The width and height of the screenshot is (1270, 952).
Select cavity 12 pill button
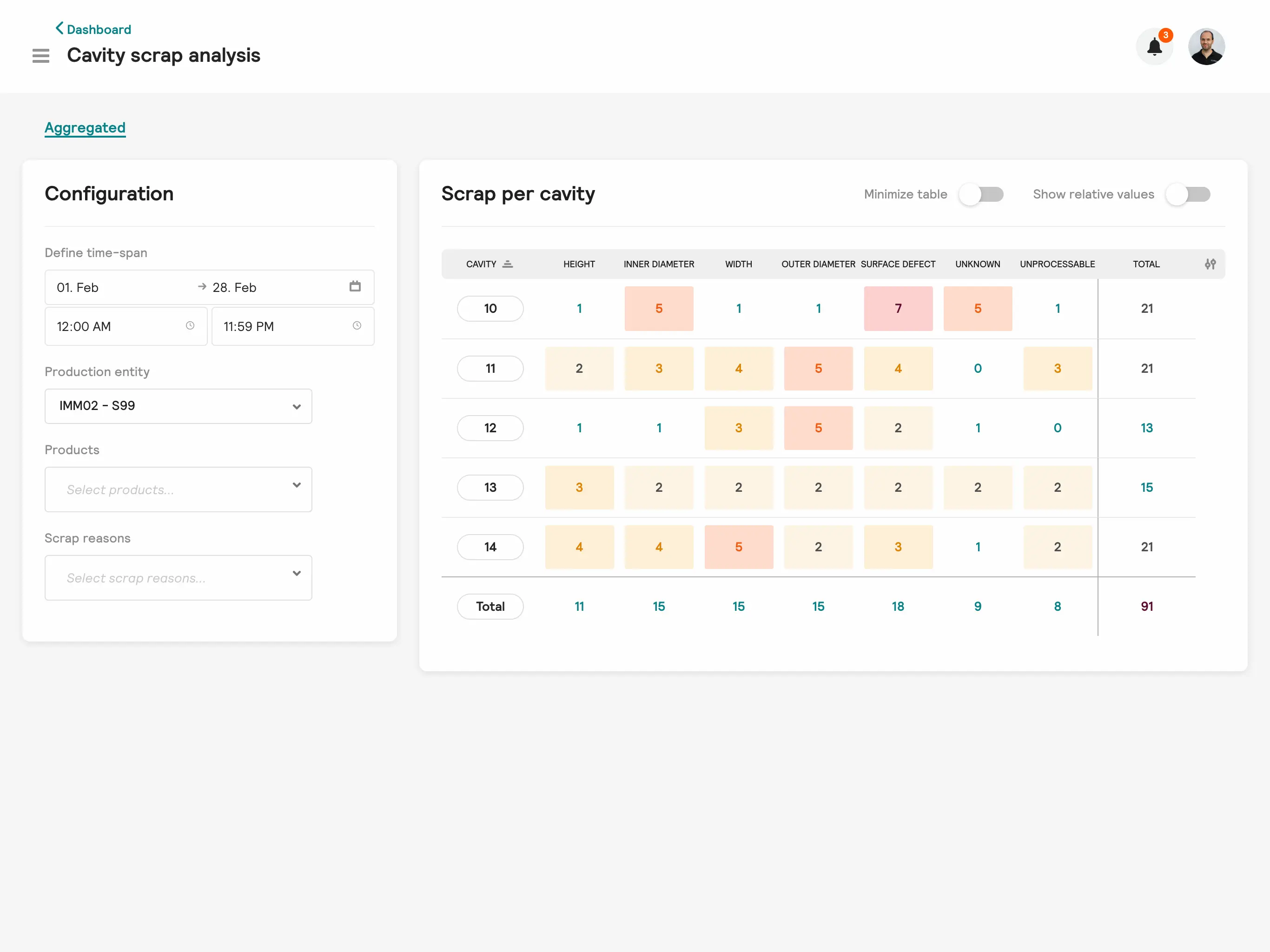(490, 428)
